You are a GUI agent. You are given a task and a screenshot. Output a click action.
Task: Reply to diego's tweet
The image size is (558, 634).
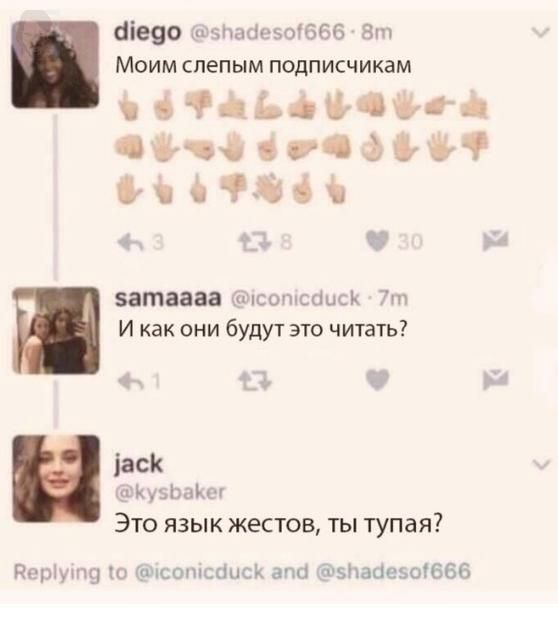click(129, 243)
